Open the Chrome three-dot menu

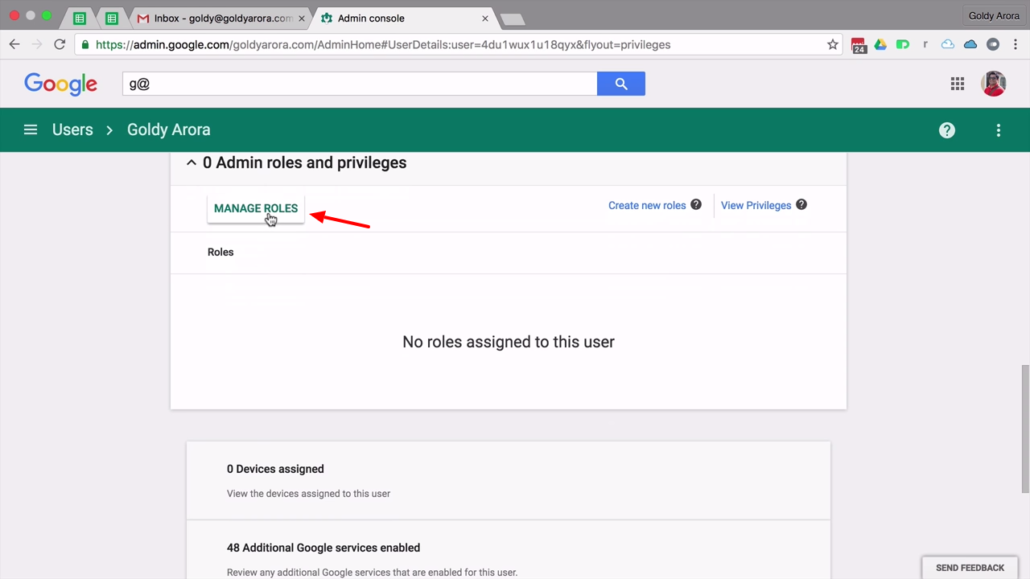pyautogui.click(x=1016, y=45)
